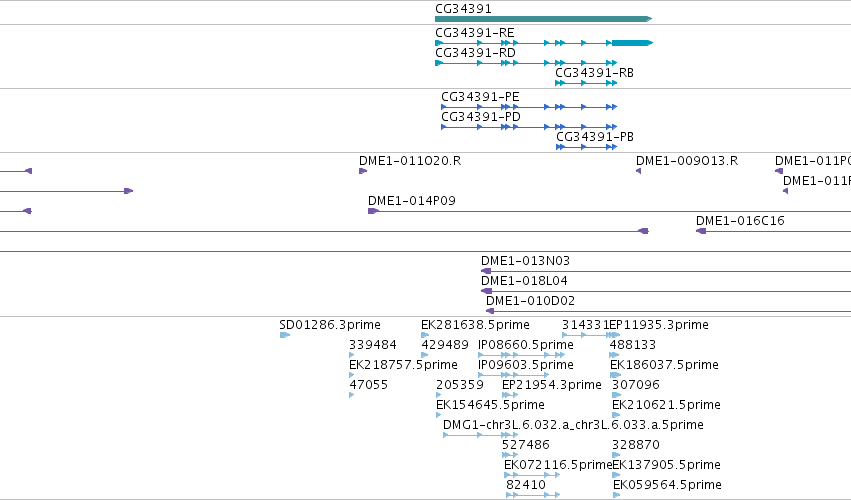Click the SD01286.3prime arrow glyph
The width and height of the screenshot is (851, 500).
(x=284, y=335)
